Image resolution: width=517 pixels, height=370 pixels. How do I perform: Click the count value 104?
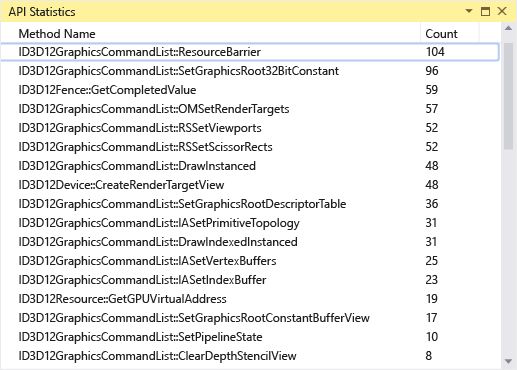click(x=435, y=52)
